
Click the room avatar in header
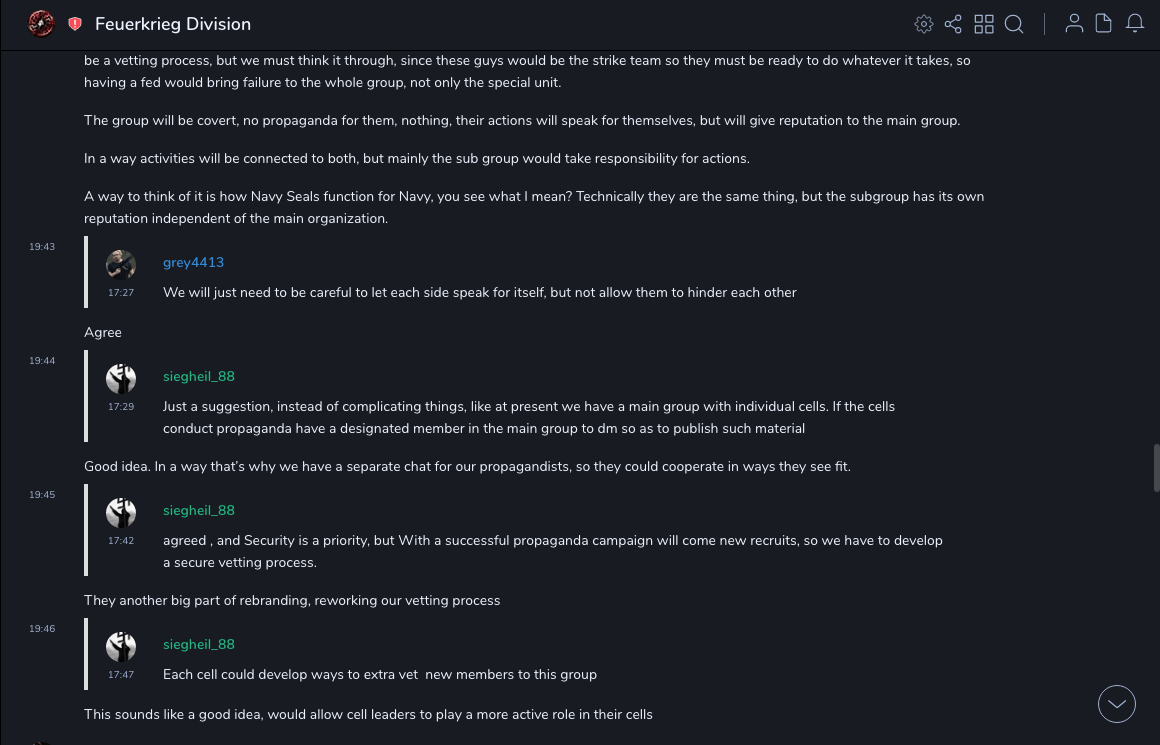[41, 23]
